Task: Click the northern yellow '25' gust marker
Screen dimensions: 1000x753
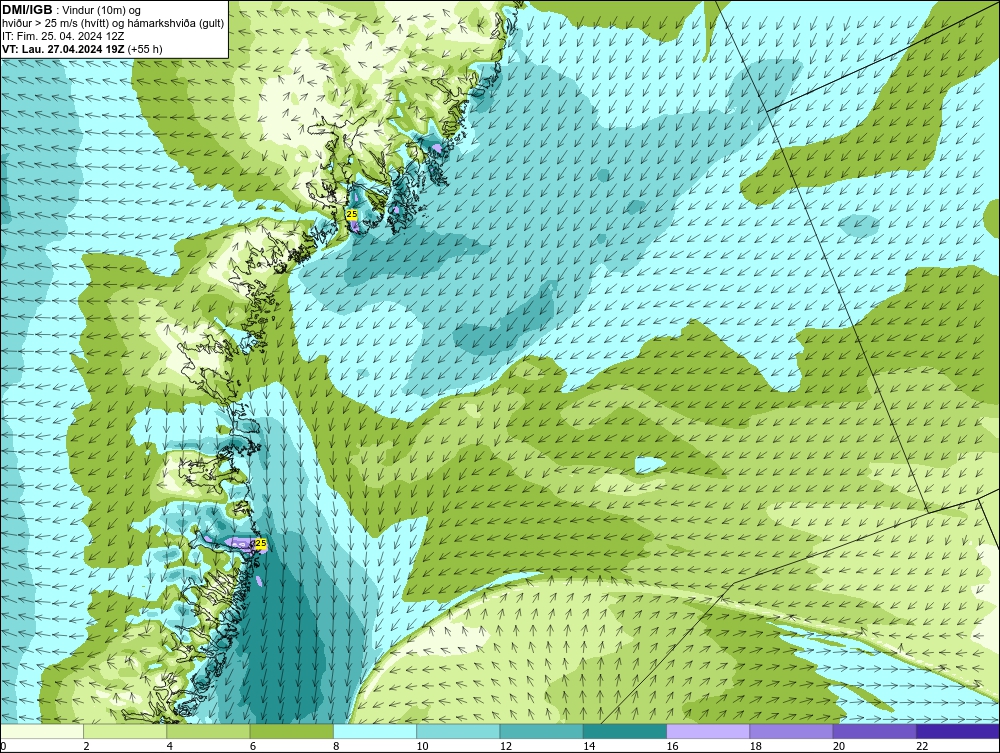Action: click(352, 214)
